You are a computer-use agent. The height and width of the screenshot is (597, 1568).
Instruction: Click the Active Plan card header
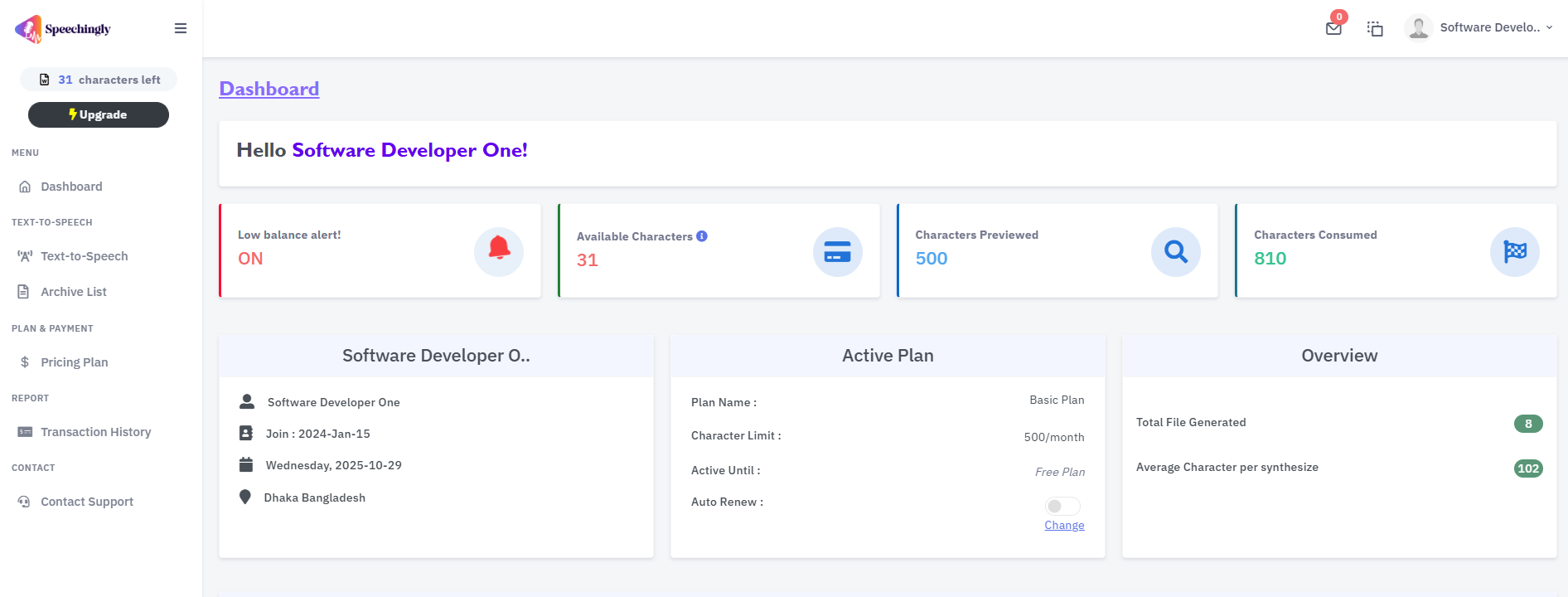[x=888, y=356]
